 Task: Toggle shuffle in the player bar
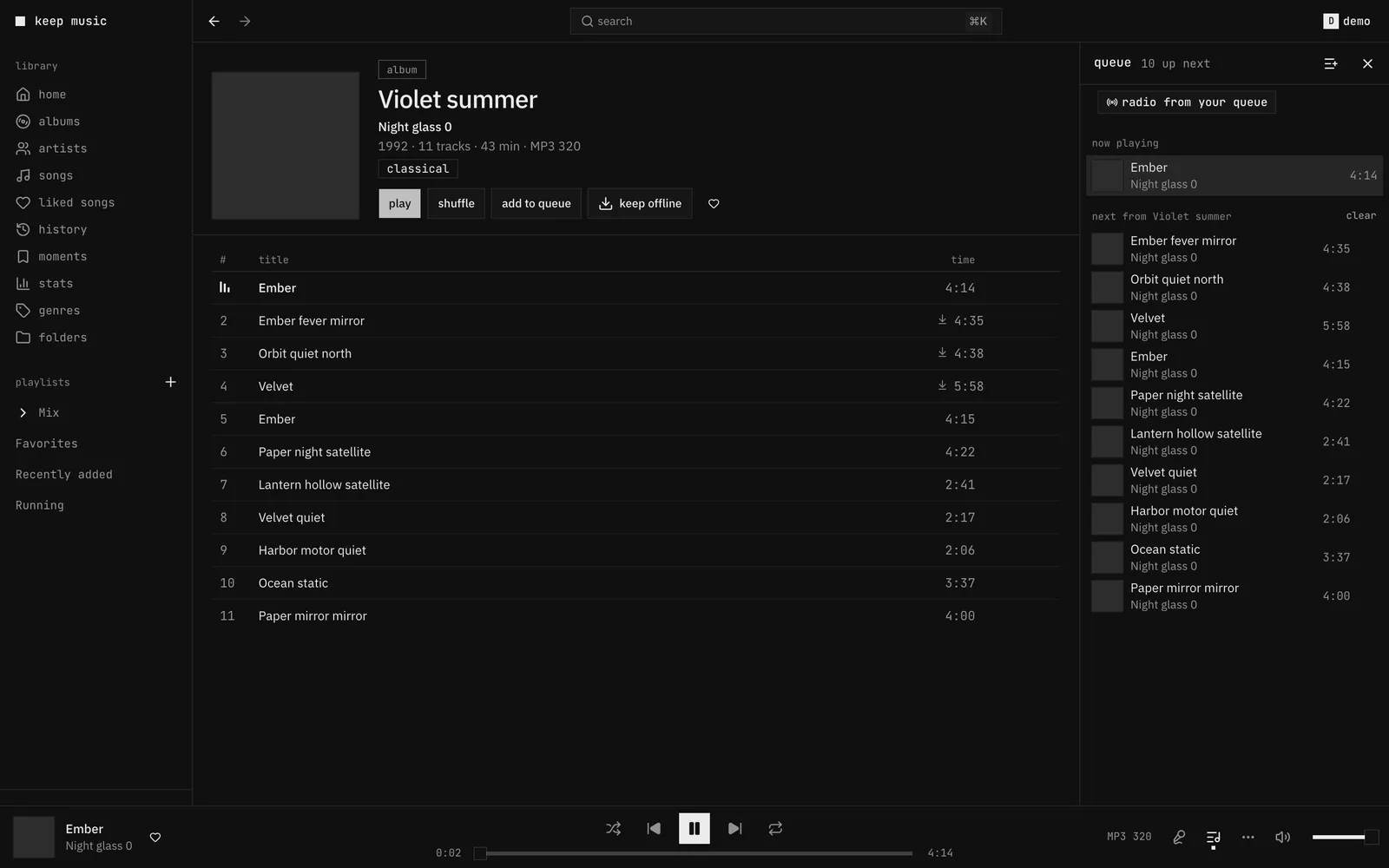point(614,828)
